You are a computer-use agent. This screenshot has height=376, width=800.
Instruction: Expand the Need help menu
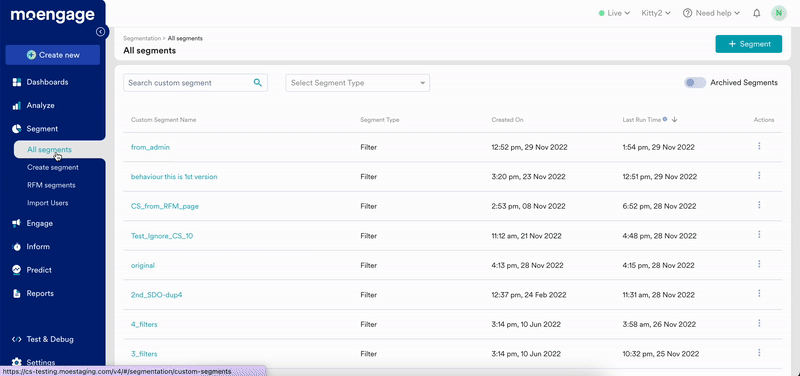711,13
